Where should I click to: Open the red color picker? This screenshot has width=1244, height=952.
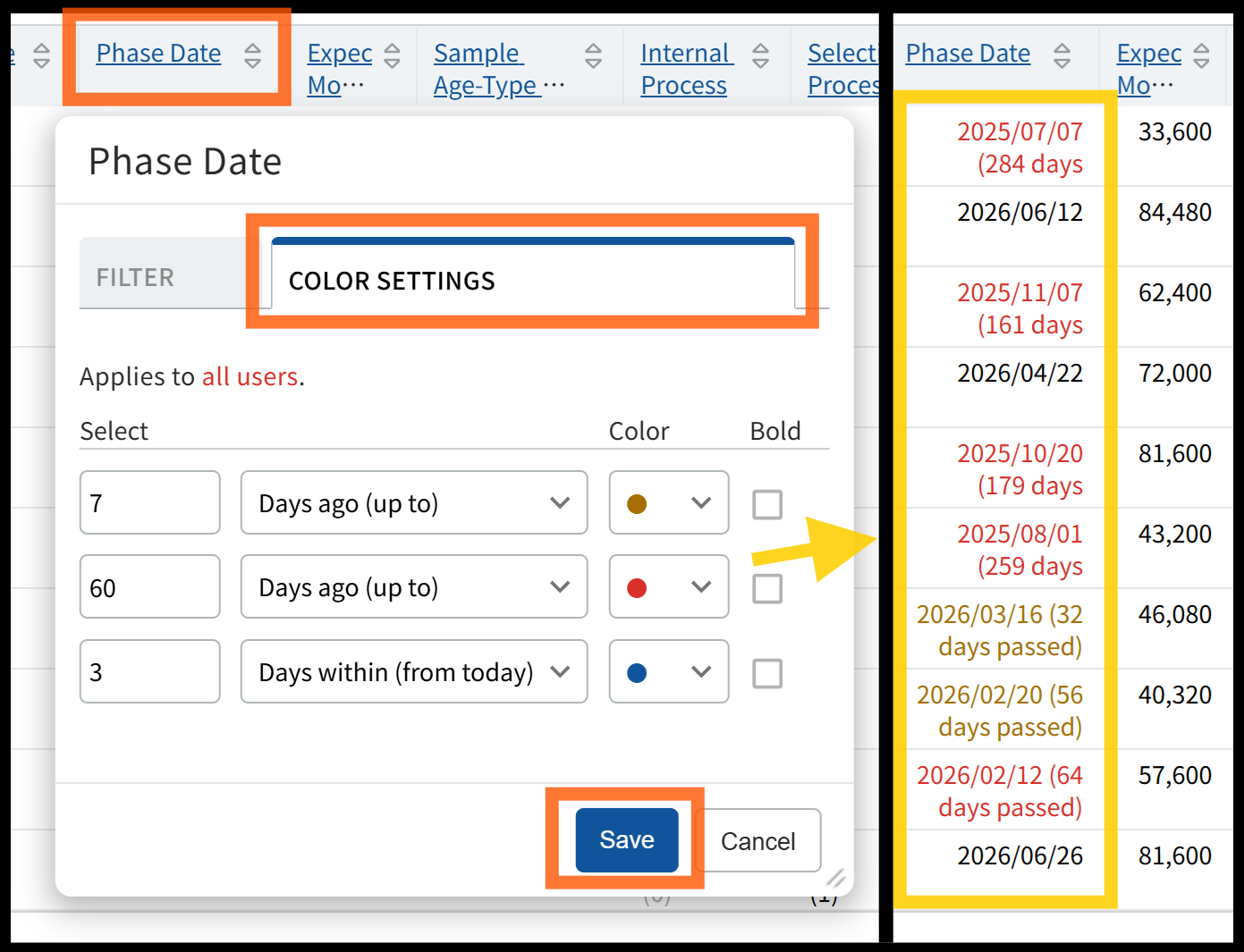pos(668,587)
